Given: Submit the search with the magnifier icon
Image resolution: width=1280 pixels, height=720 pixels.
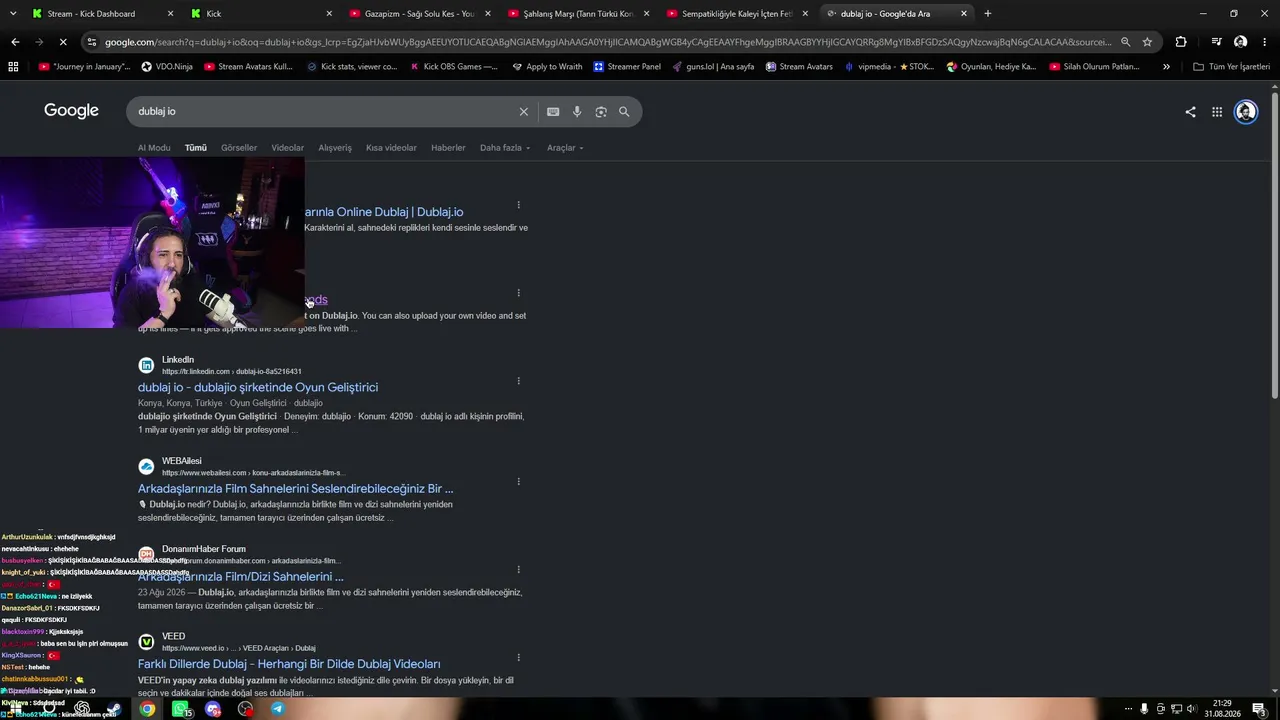Looking at the screenshot, I should [x=624, y=112].
